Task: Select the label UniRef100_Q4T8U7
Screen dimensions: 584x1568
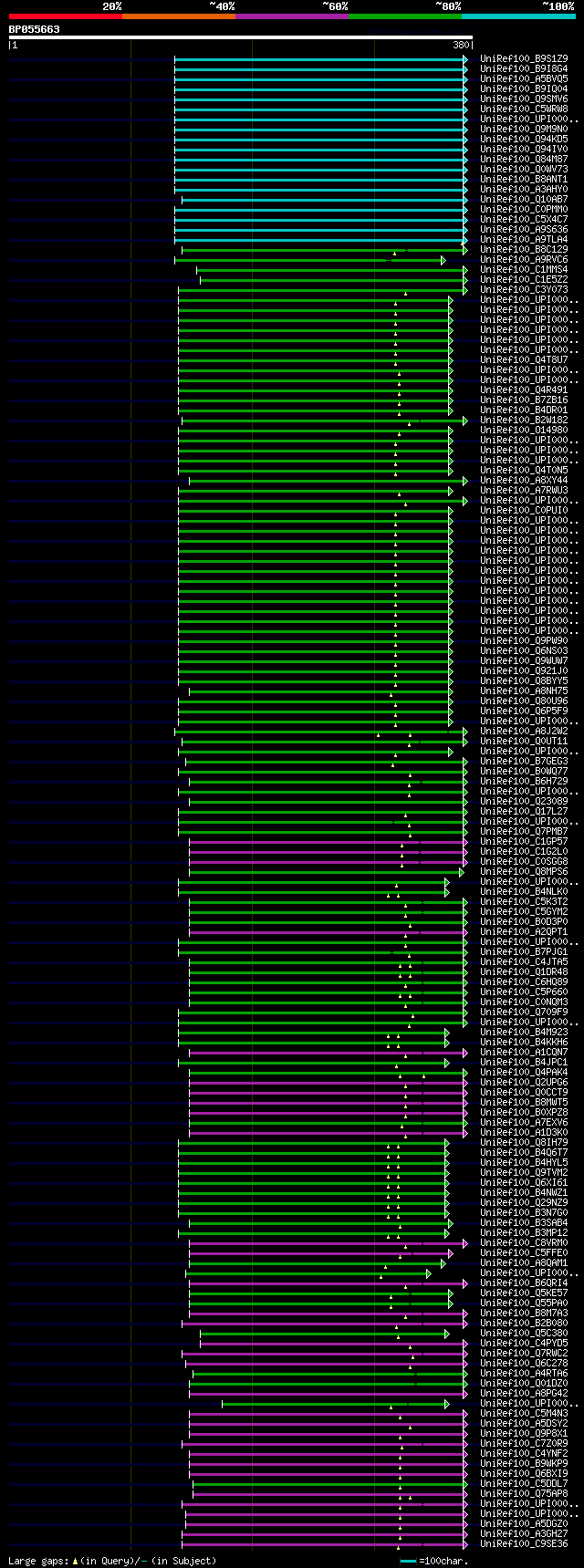Action: (524, 359)
